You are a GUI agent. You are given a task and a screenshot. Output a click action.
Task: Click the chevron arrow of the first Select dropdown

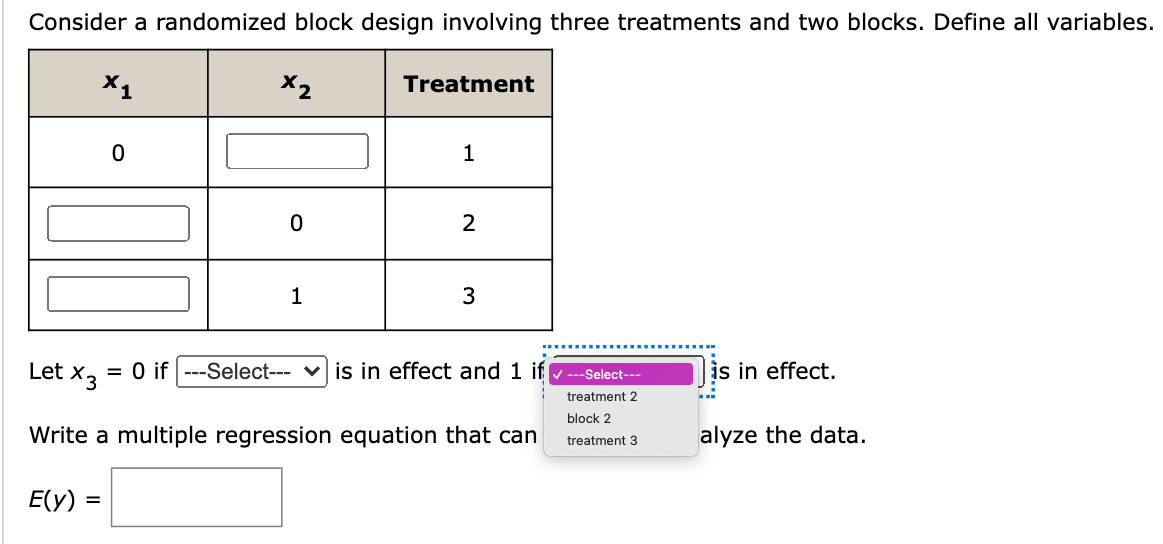314,371
